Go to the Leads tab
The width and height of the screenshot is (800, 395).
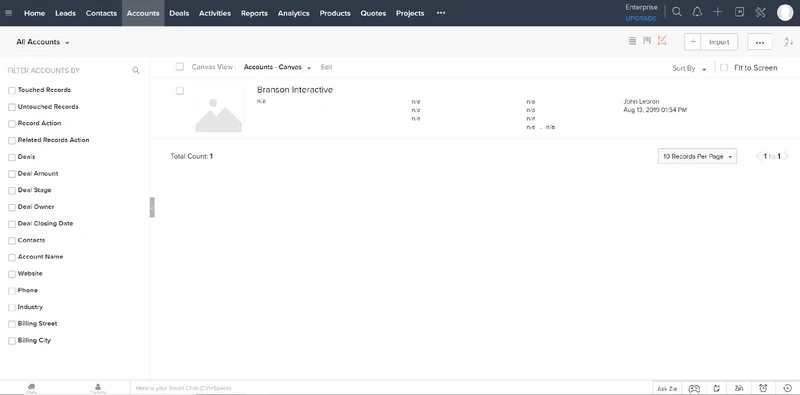pos(65,13)
